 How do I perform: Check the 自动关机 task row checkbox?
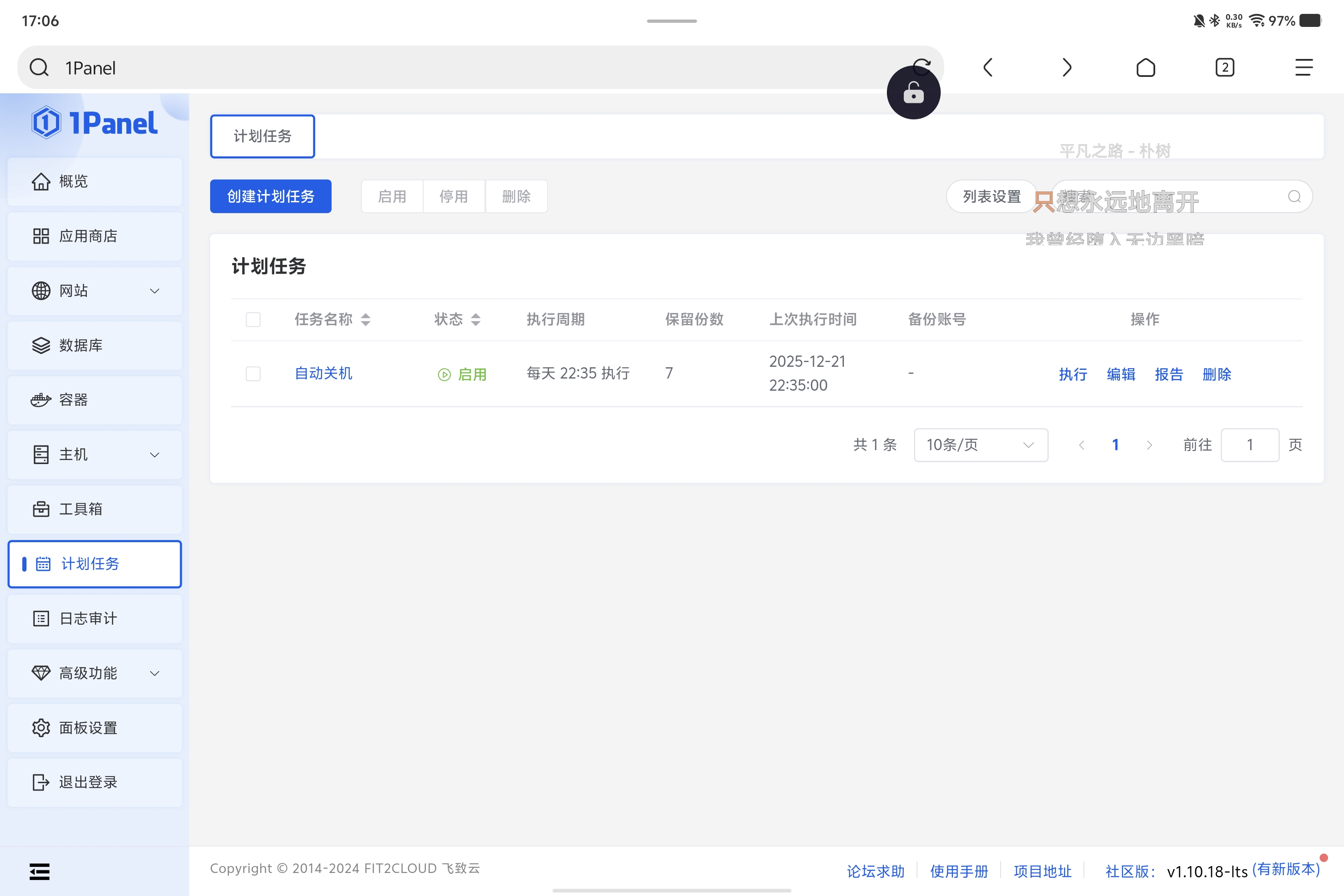[x=253, y=374]
